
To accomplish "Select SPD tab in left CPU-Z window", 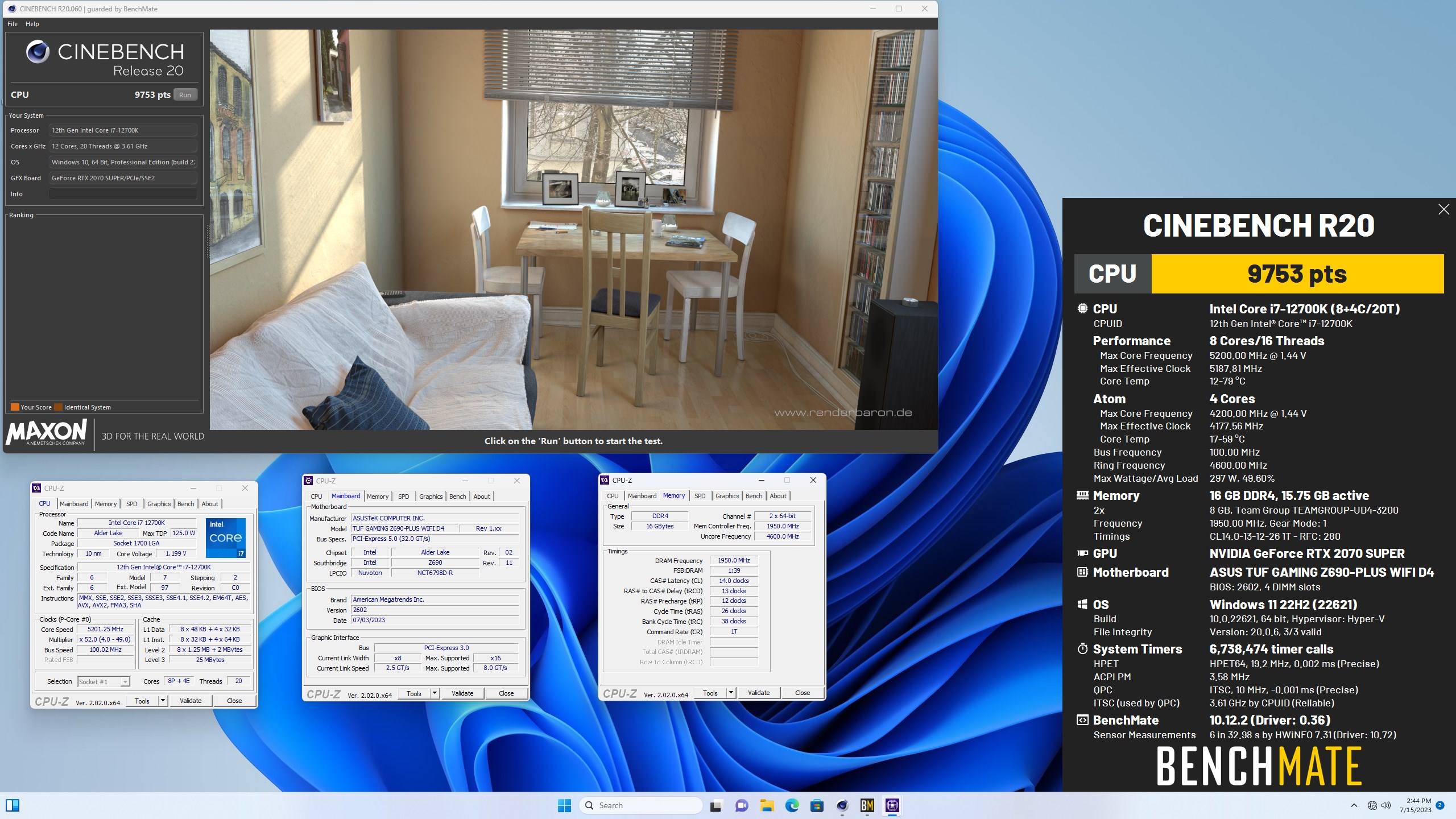I will coord(131,504).
